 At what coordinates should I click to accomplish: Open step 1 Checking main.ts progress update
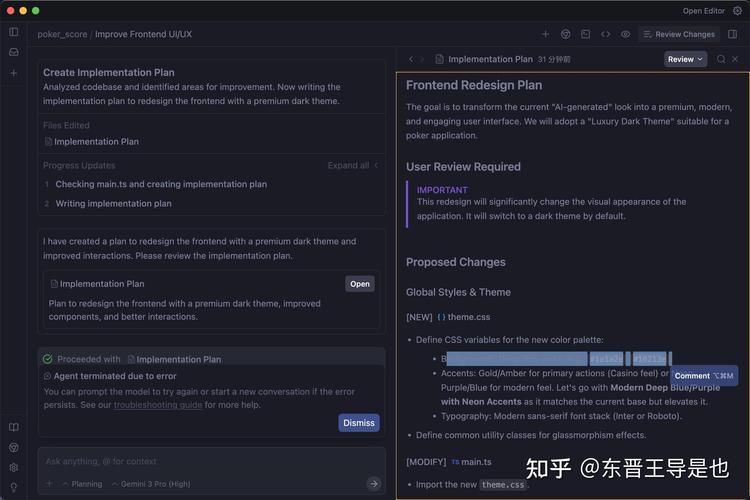pyautogui.click(x=161, y=184)
